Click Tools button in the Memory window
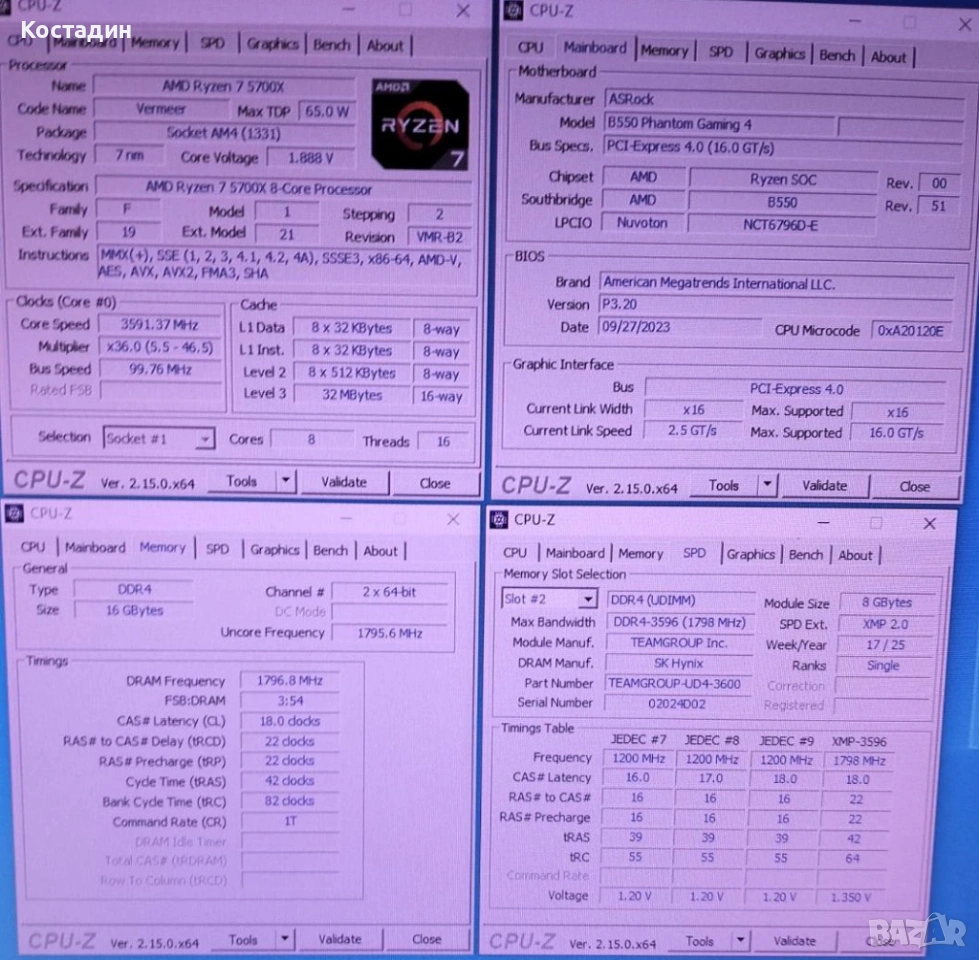Screen dimensions: 979x960 [243, 939]
